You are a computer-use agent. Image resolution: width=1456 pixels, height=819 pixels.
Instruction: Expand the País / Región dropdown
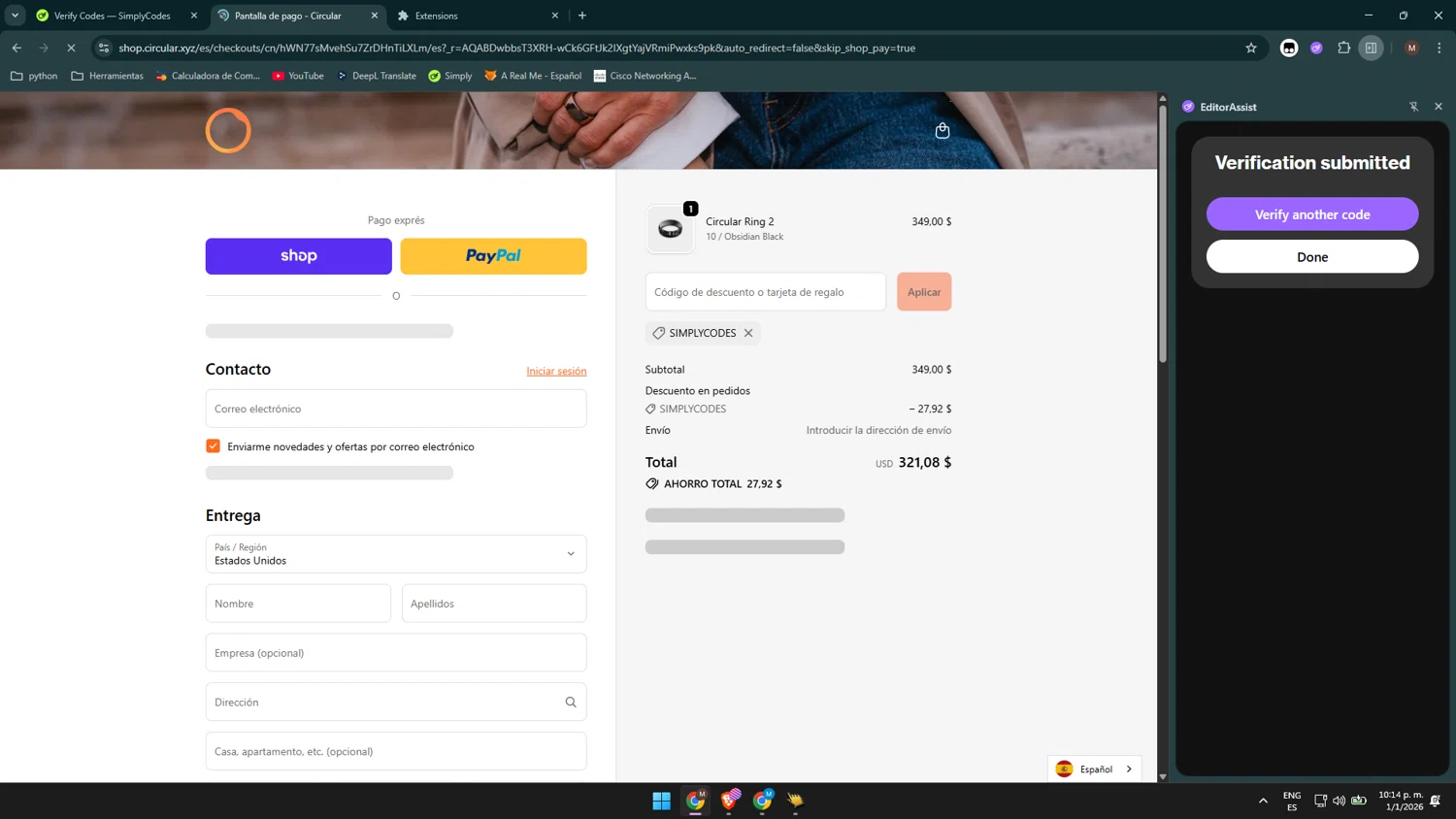396,554
